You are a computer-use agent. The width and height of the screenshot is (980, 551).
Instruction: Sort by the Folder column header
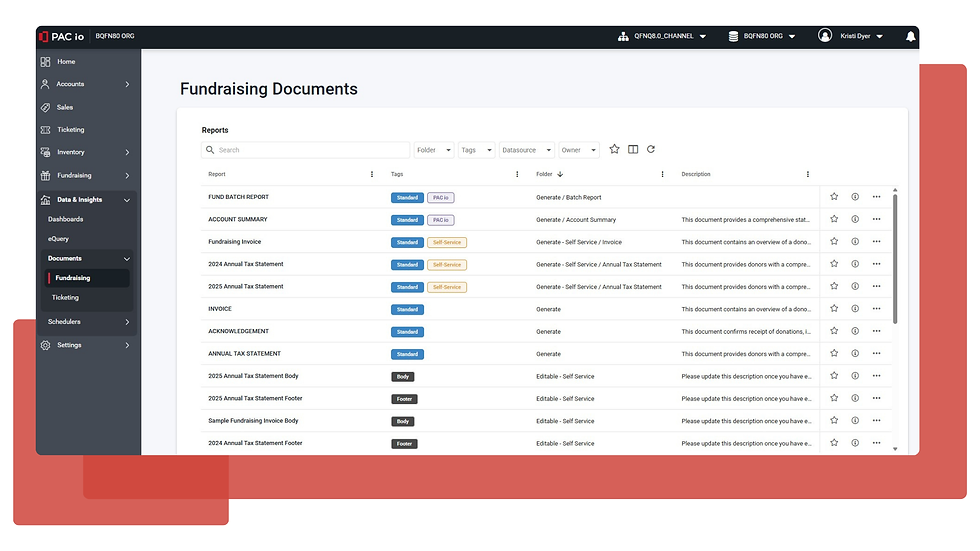pos(544,174)
